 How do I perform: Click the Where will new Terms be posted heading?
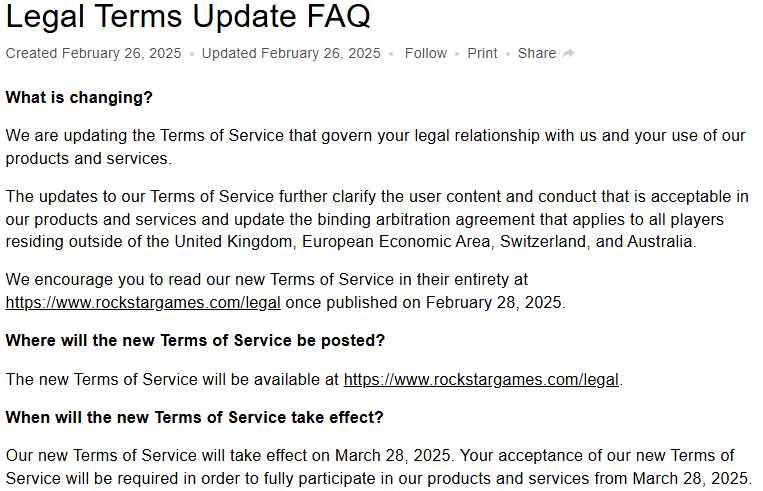(x=195, y=341)
